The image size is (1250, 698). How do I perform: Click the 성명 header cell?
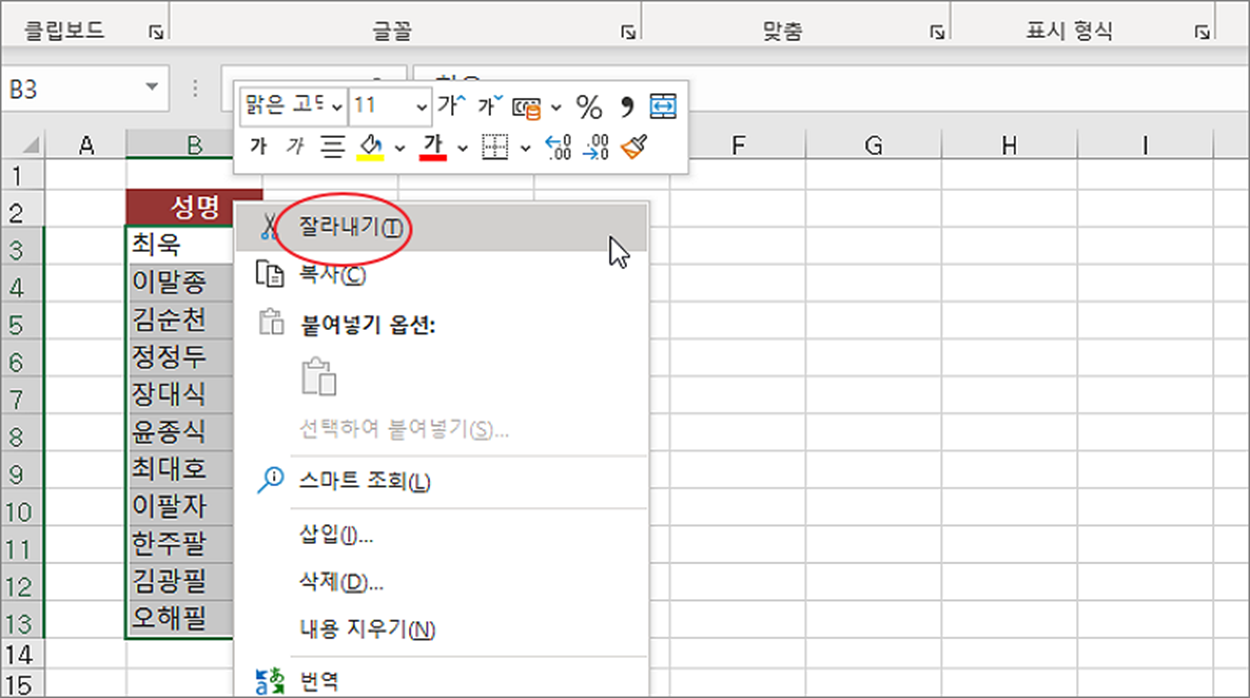pyautogui.click(x=194, y=206)
